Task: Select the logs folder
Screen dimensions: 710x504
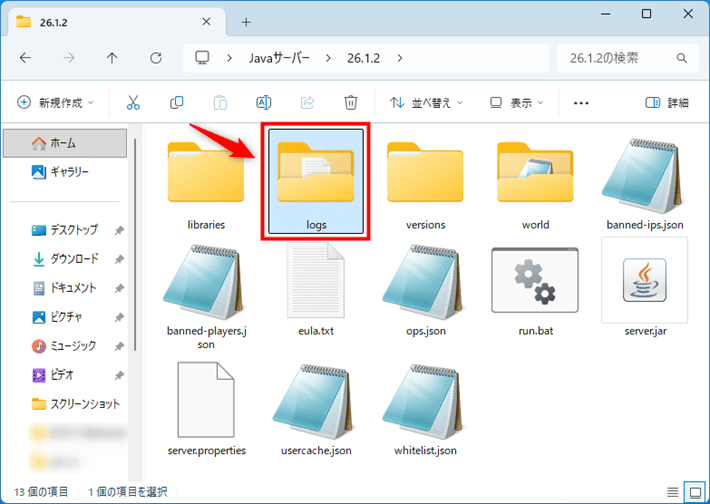Action: click(x=316, y=182)
